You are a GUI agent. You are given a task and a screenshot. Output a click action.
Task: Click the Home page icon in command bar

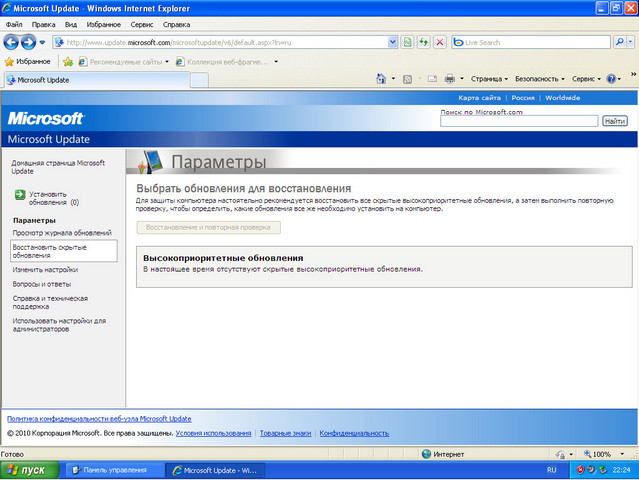click(x=381, y=79)
